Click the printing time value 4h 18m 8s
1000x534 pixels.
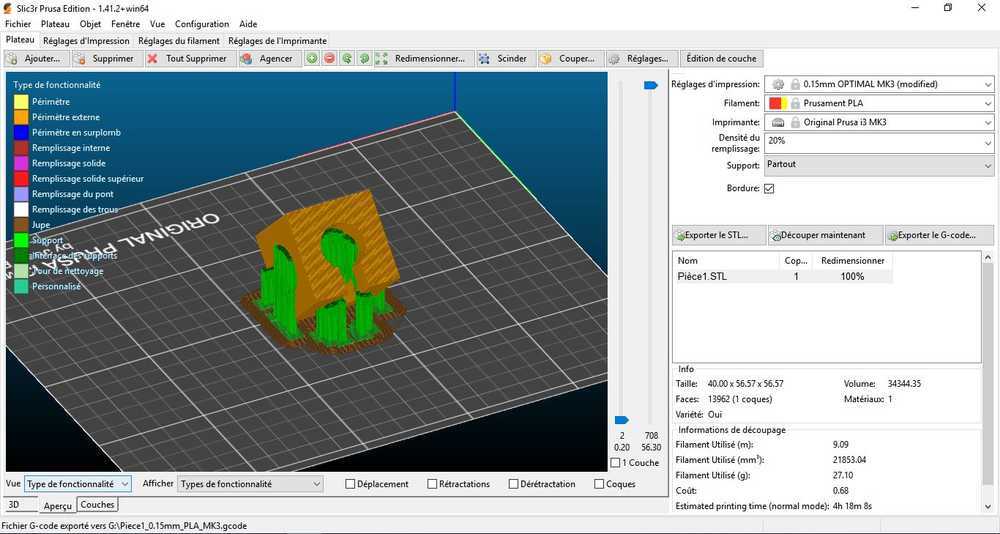tap(853, 506)
